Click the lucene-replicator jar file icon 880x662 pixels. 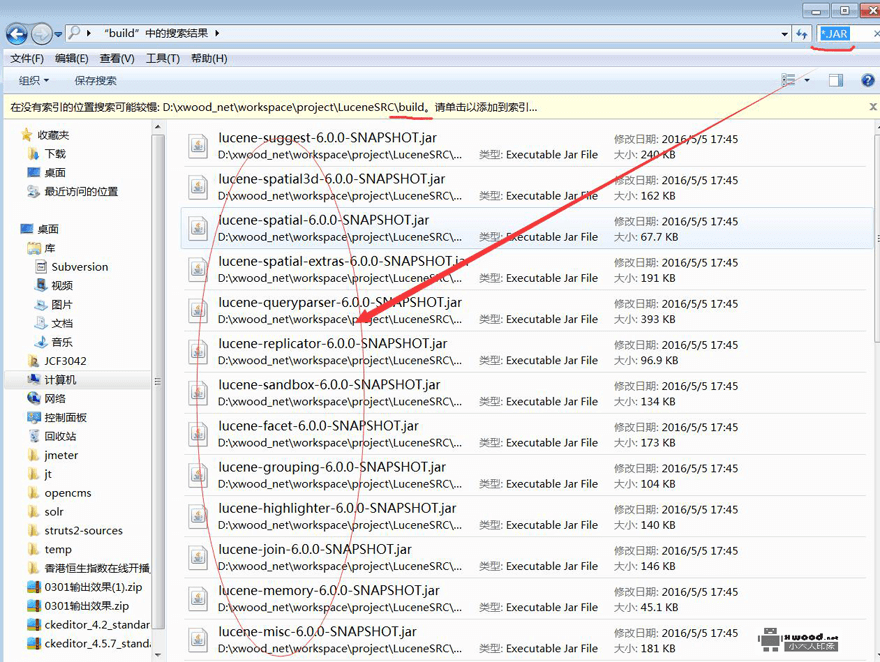point(198,352)
